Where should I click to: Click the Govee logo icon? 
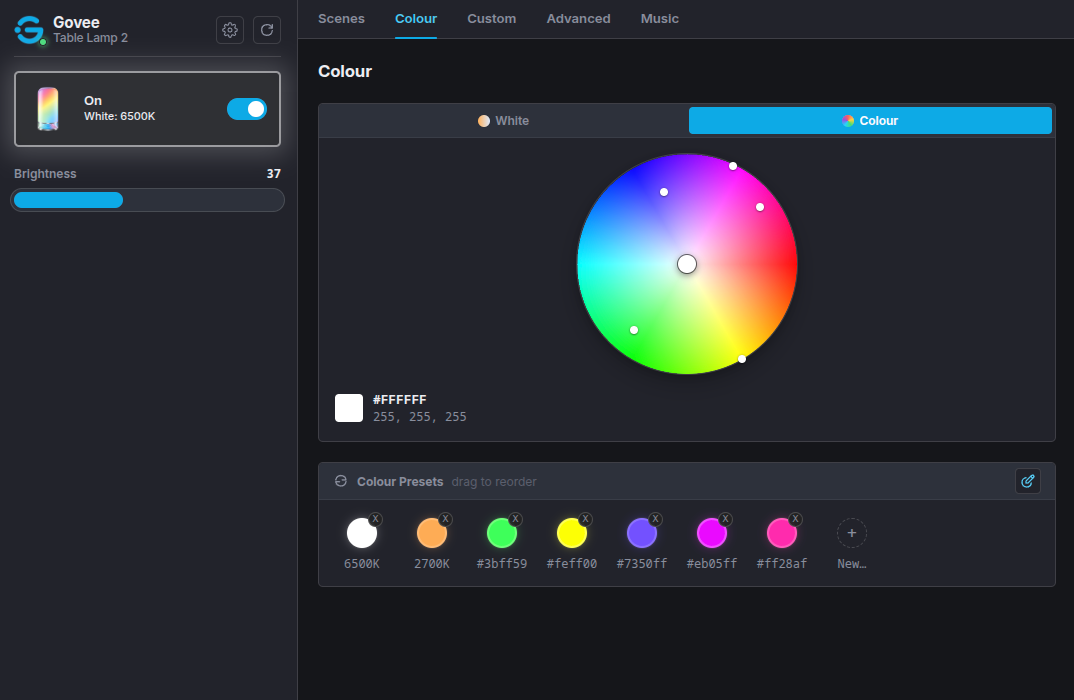[x=29, y=30]
